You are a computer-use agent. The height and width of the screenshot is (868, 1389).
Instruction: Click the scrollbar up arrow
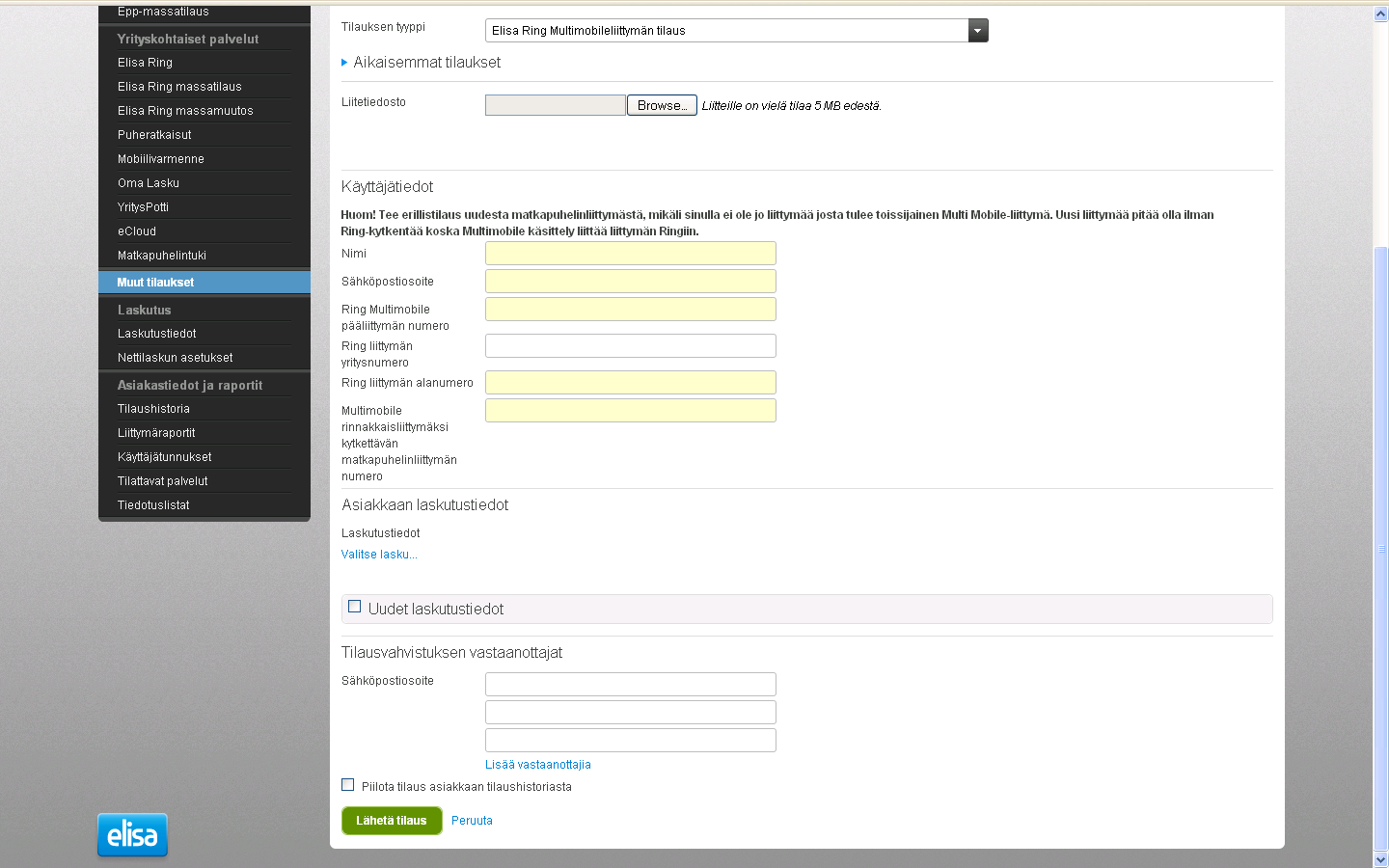click(x=1380, y=14)
